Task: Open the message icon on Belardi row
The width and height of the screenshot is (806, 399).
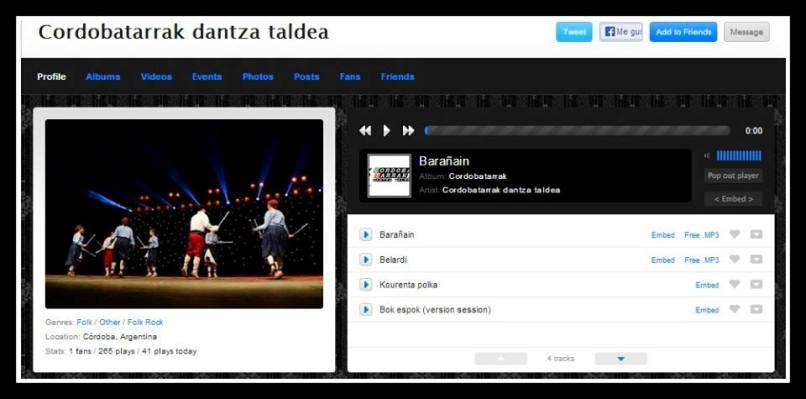Action: [x=756, y=260]
